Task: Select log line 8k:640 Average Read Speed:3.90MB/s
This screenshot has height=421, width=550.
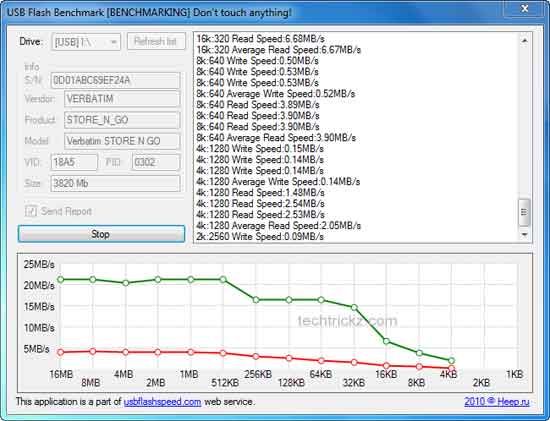Action: coord(276,138)
